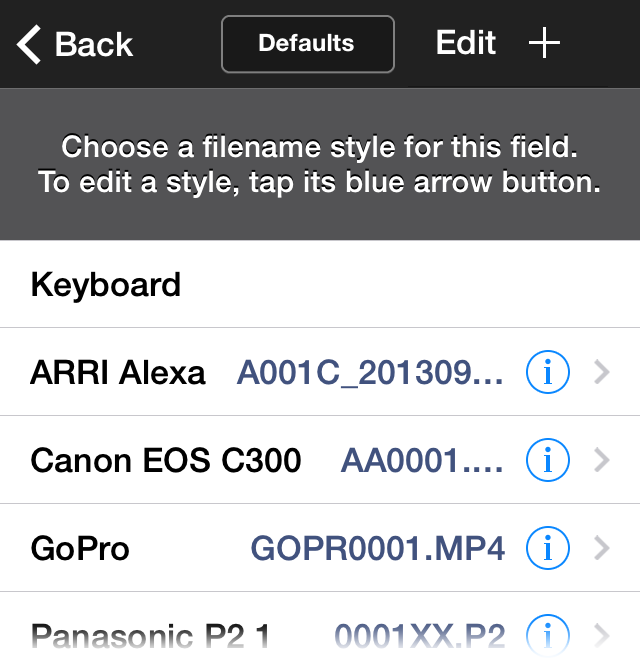Expand the Panasonic P2 1 row chevron
The image size is (640, 670).
click(x=602, y=635)
